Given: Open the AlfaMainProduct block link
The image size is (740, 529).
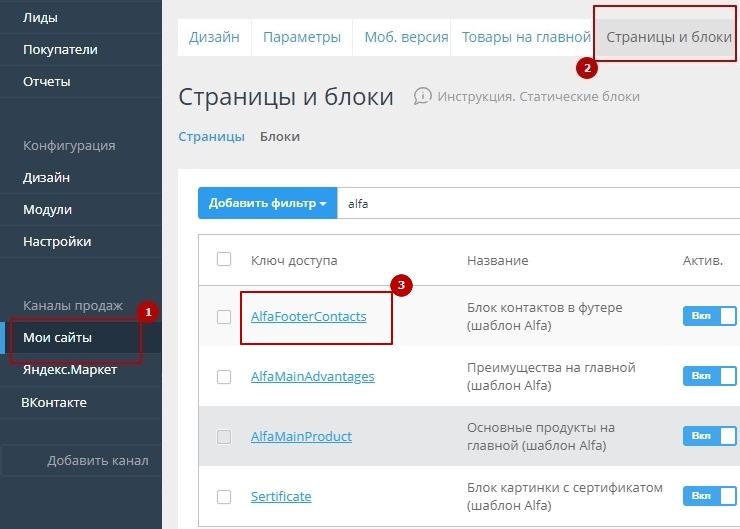Looking at the screenshot, I should pos(301,437).
